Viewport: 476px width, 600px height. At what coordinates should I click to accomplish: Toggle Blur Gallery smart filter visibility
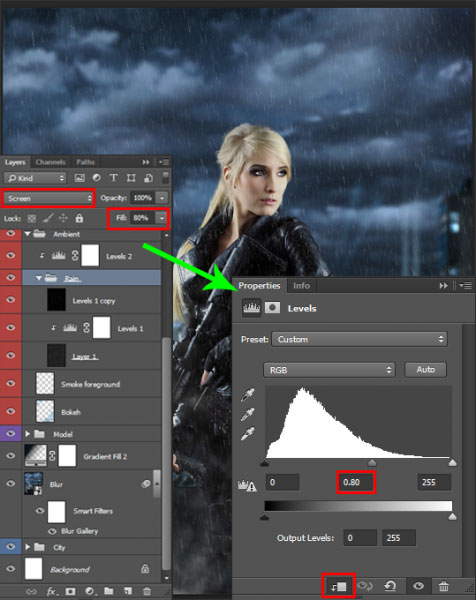pos(52,531)
